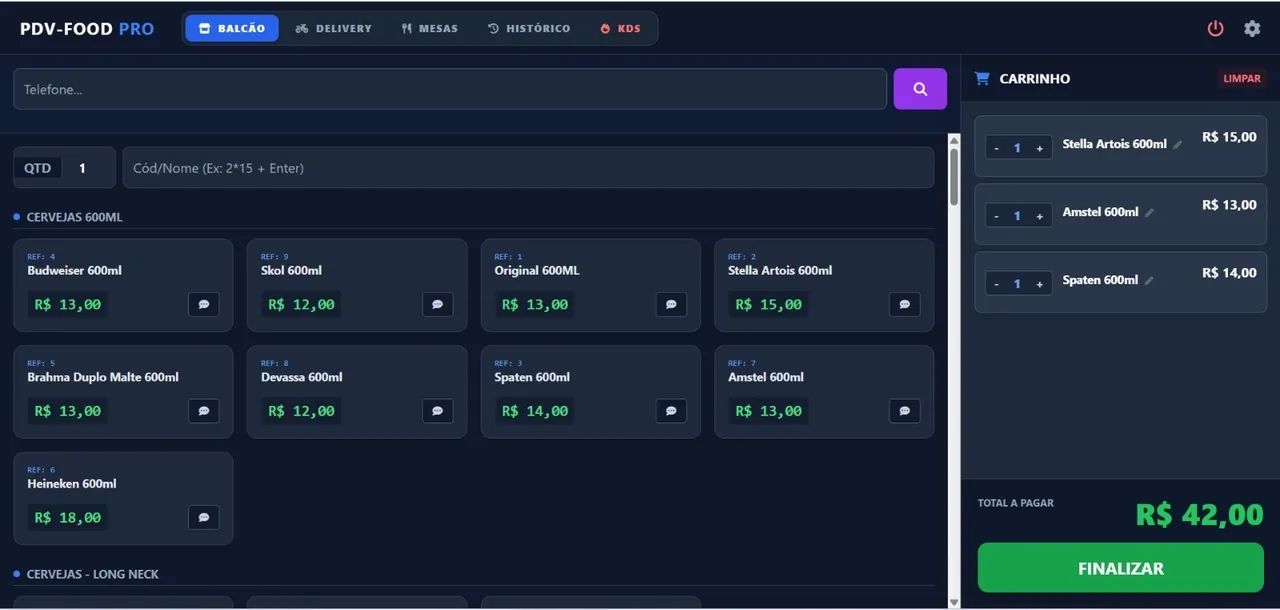The image size is (1280, 610).
Task: Open the Delivery tab
Action: pos(333,28)
